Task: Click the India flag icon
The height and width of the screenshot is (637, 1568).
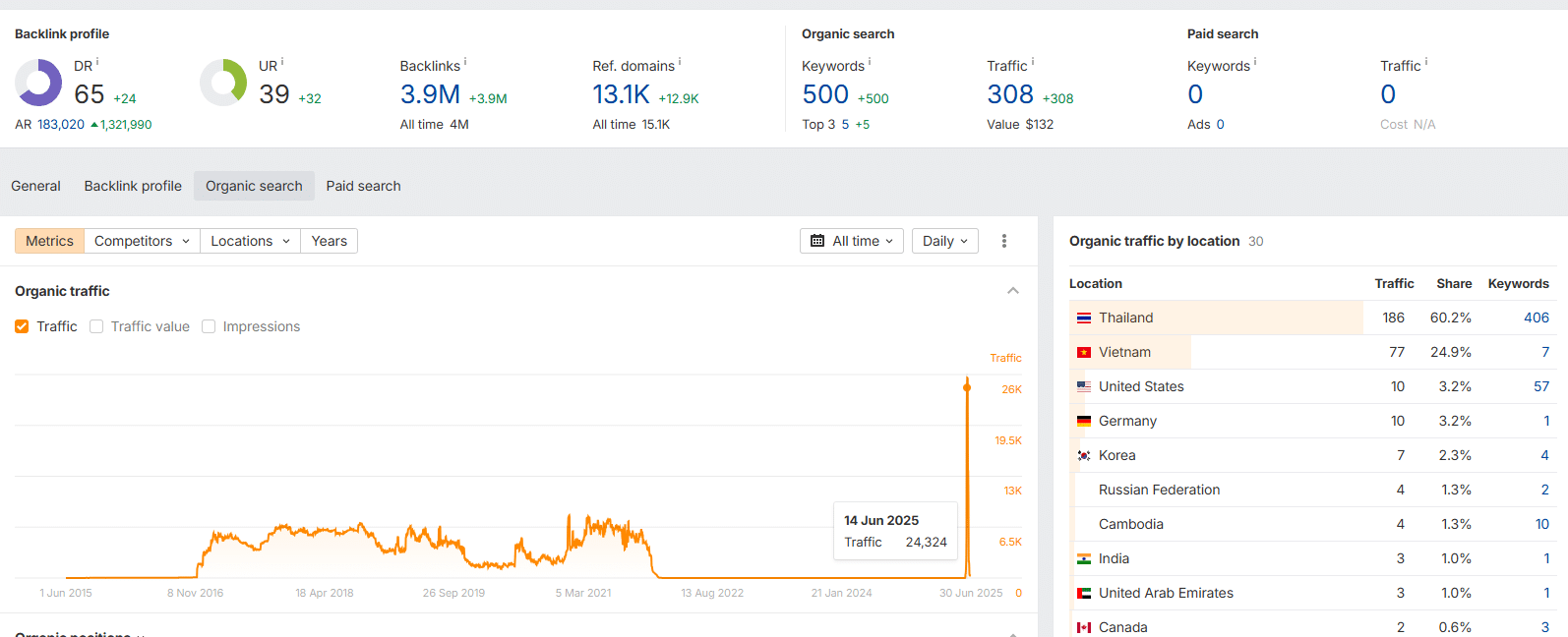Action: pyautogui.click(x=1084, y=559)
